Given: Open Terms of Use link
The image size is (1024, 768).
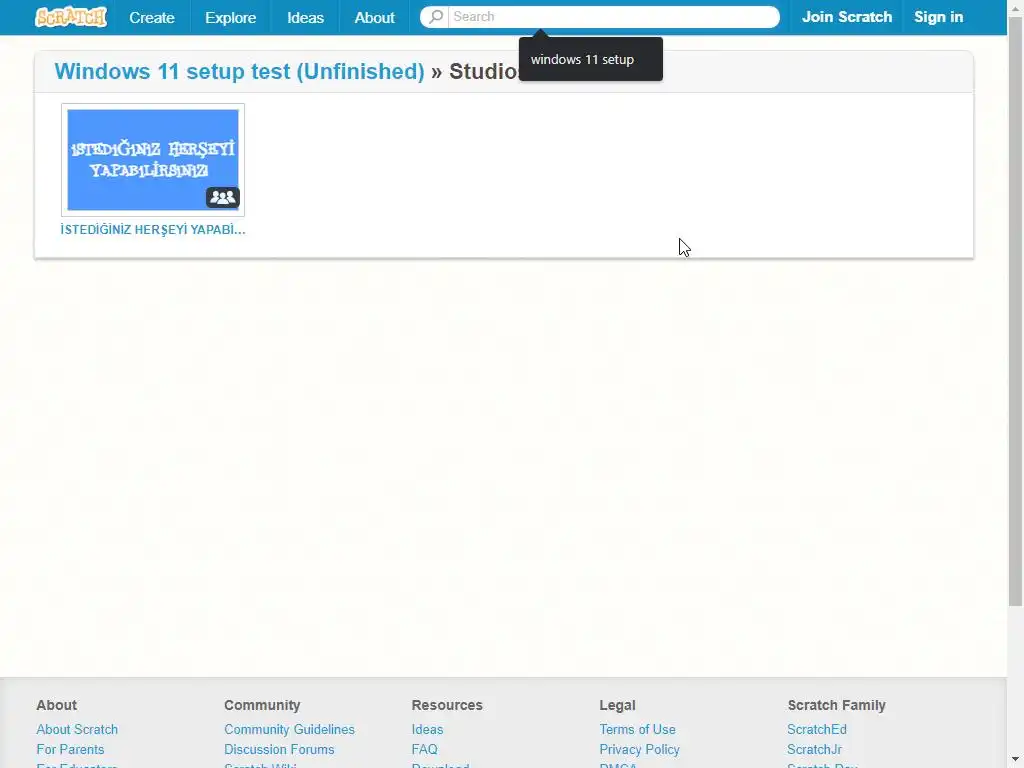Looking at the screenshot, I should click(x=637, y=729).
